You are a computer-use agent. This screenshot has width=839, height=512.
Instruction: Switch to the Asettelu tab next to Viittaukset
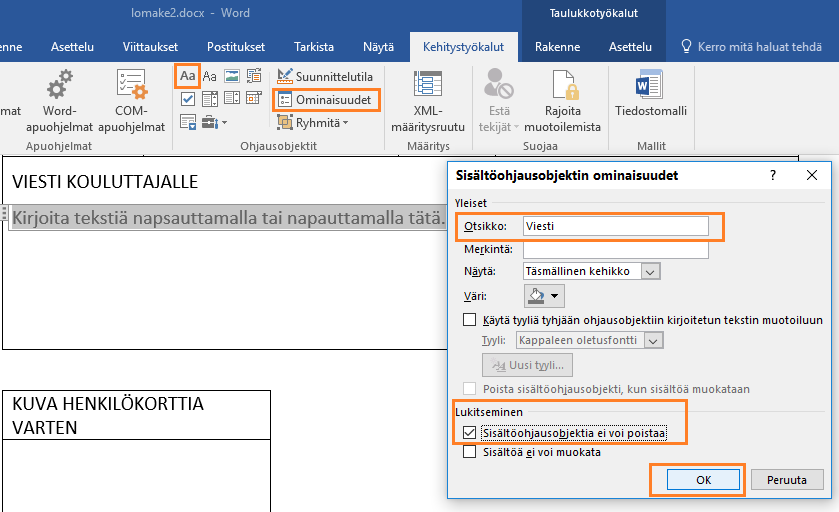point(72,47)
